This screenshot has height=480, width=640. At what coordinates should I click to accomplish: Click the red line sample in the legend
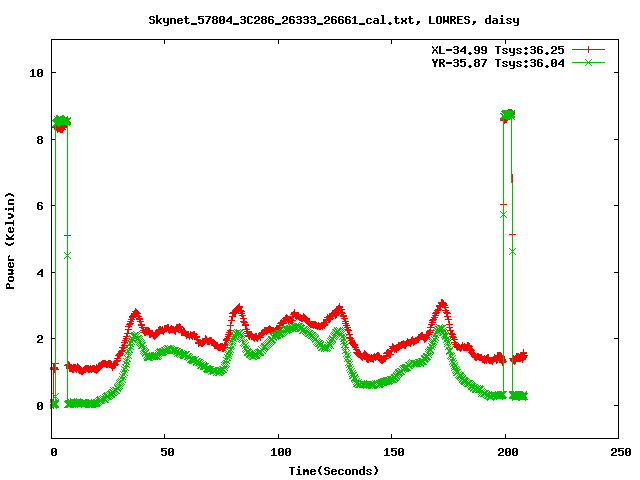click(588, 50)
